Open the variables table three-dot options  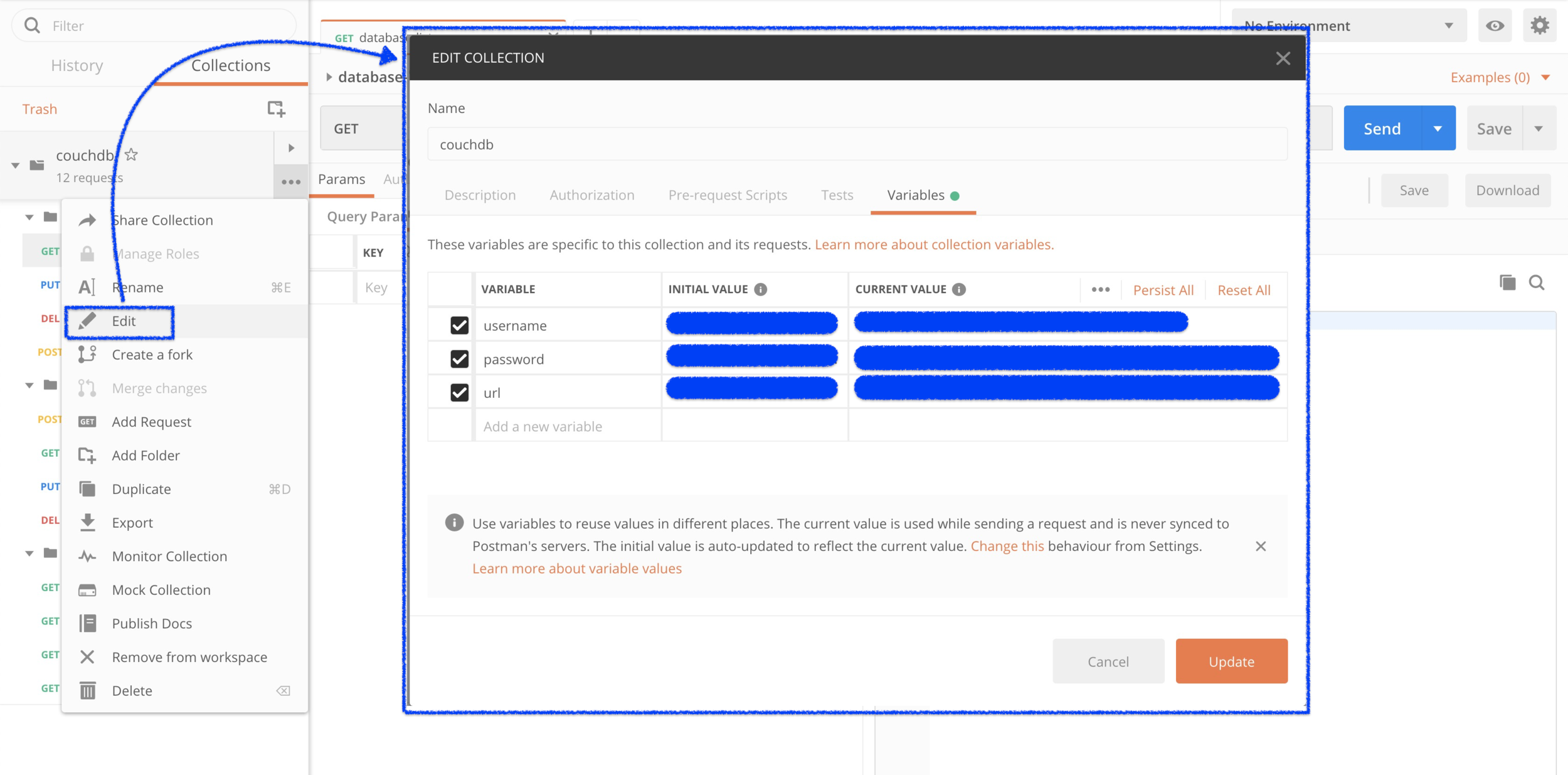coord(1100,289)
